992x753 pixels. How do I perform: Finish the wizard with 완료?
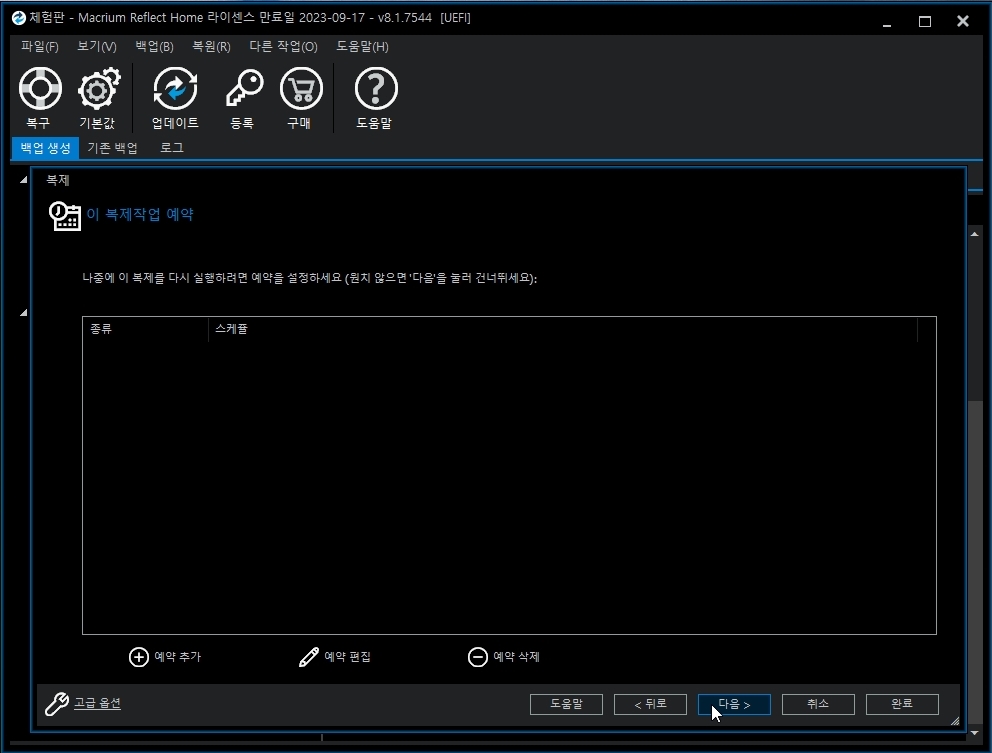(902, 704)
